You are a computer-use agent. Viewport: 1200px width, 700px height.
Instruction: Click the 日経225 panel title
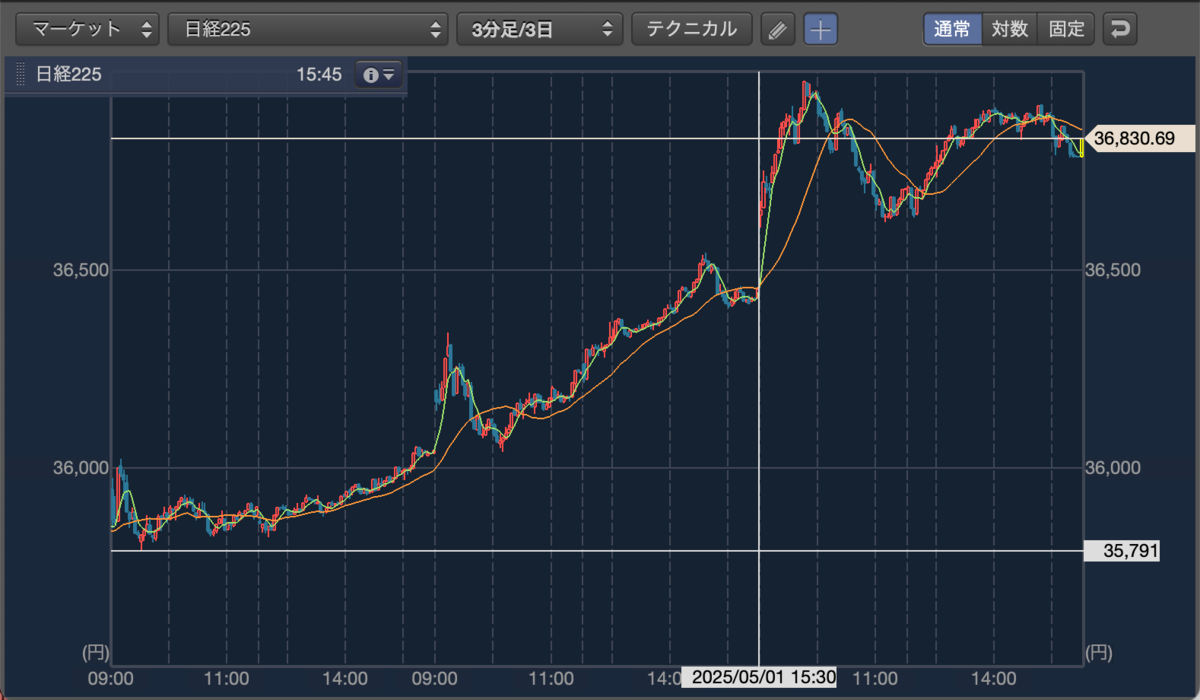[x=68, y=75]
